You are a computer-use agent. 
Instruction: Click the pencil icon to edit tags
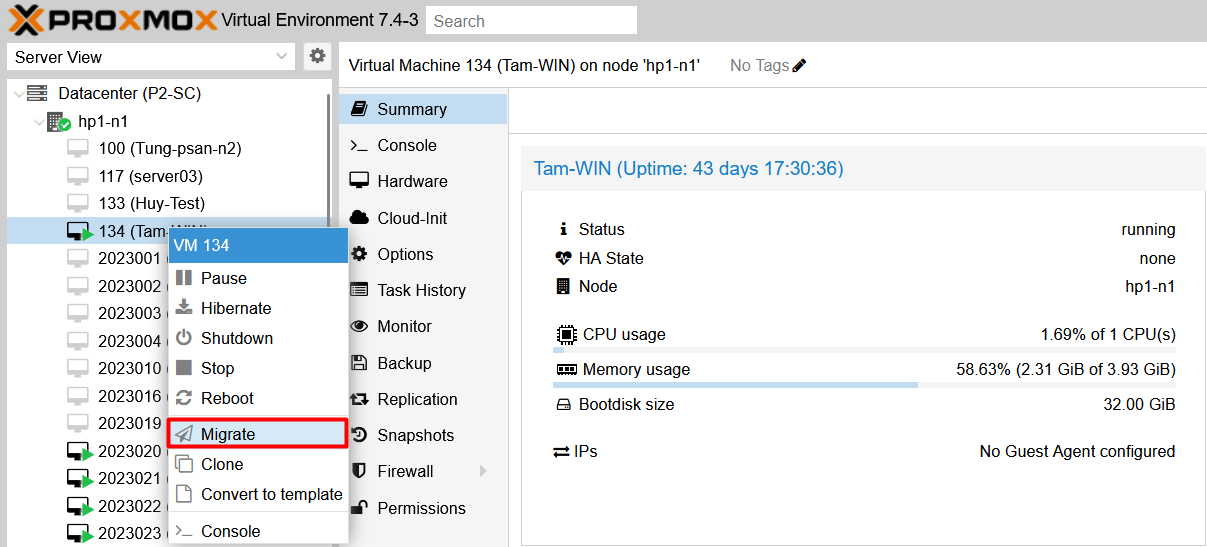point(799,66)
